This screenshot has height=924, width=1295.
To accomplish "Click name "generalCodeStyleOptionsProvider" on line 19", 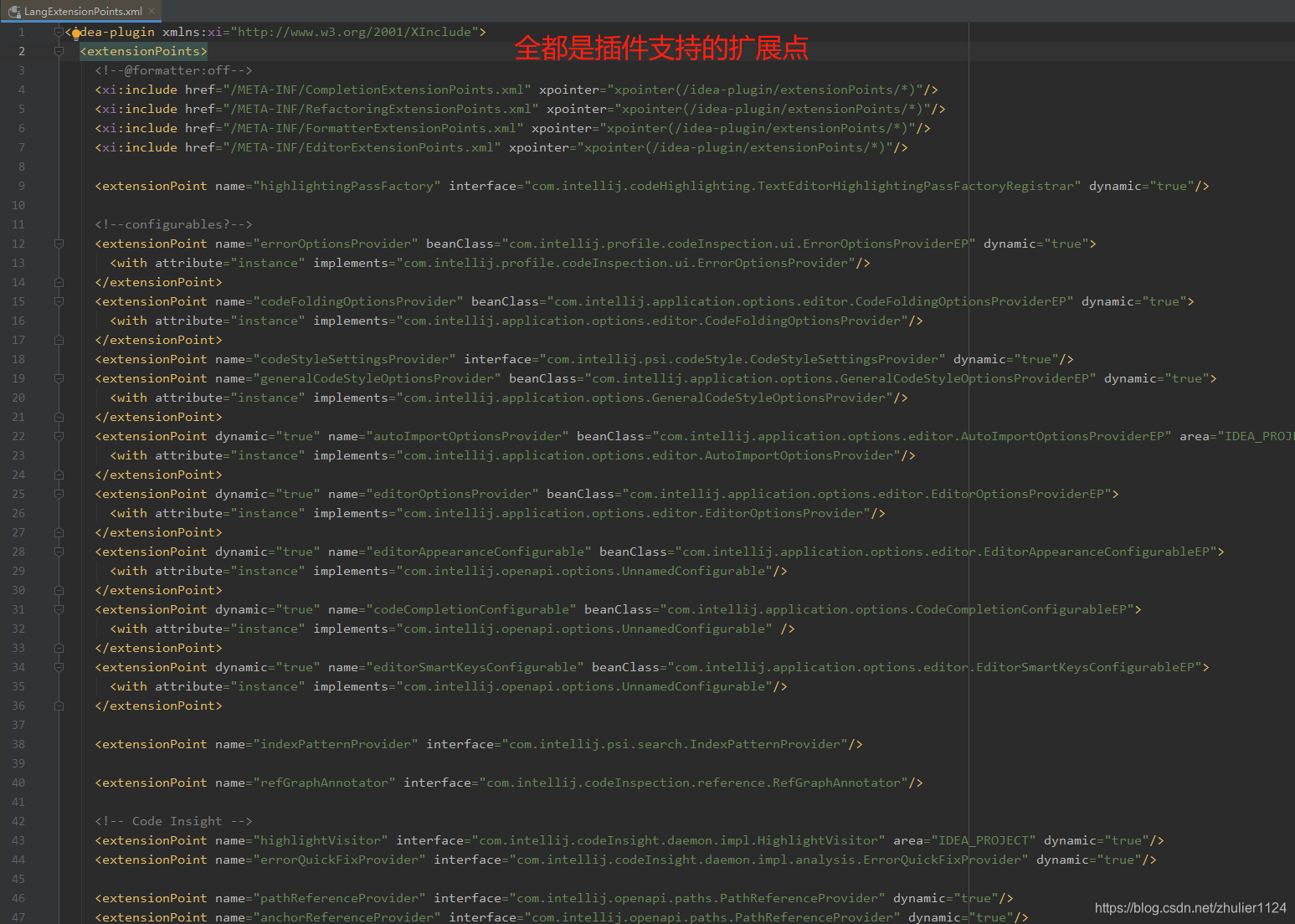I will coord(377,378).
